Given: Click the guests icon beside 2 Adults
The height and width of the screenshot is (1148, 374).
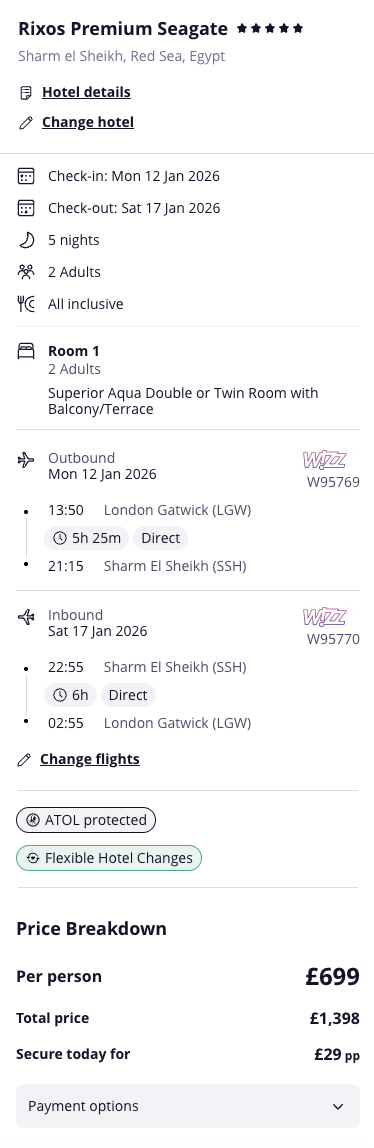Looking at the screenshot, I should (26, 272).
